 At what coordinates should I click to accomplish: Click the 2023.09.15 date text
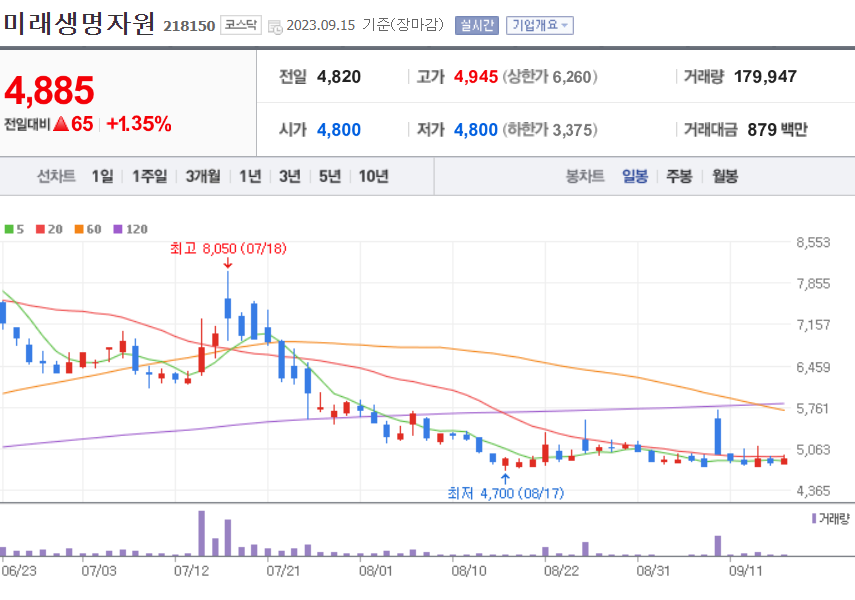click(x=321, y=25)
